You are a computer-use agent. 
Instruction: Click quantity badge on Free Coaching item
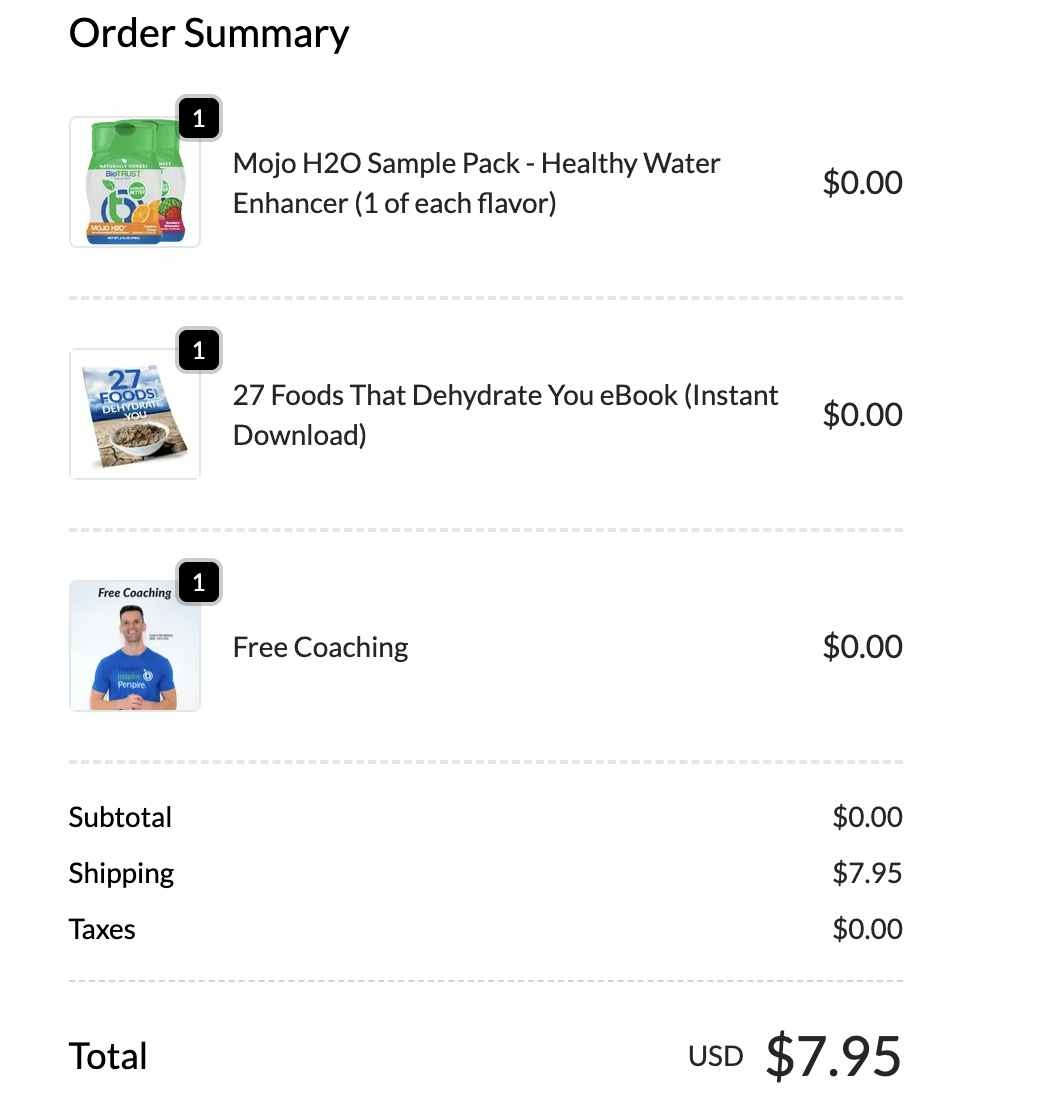click(x=199, y=582)
